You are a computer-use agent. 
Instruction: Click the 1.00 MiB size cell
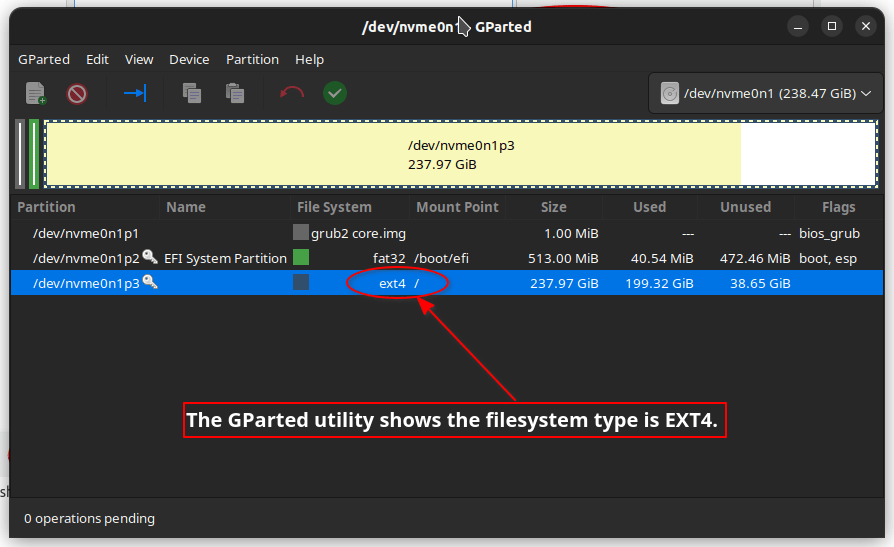coord(571,233)
